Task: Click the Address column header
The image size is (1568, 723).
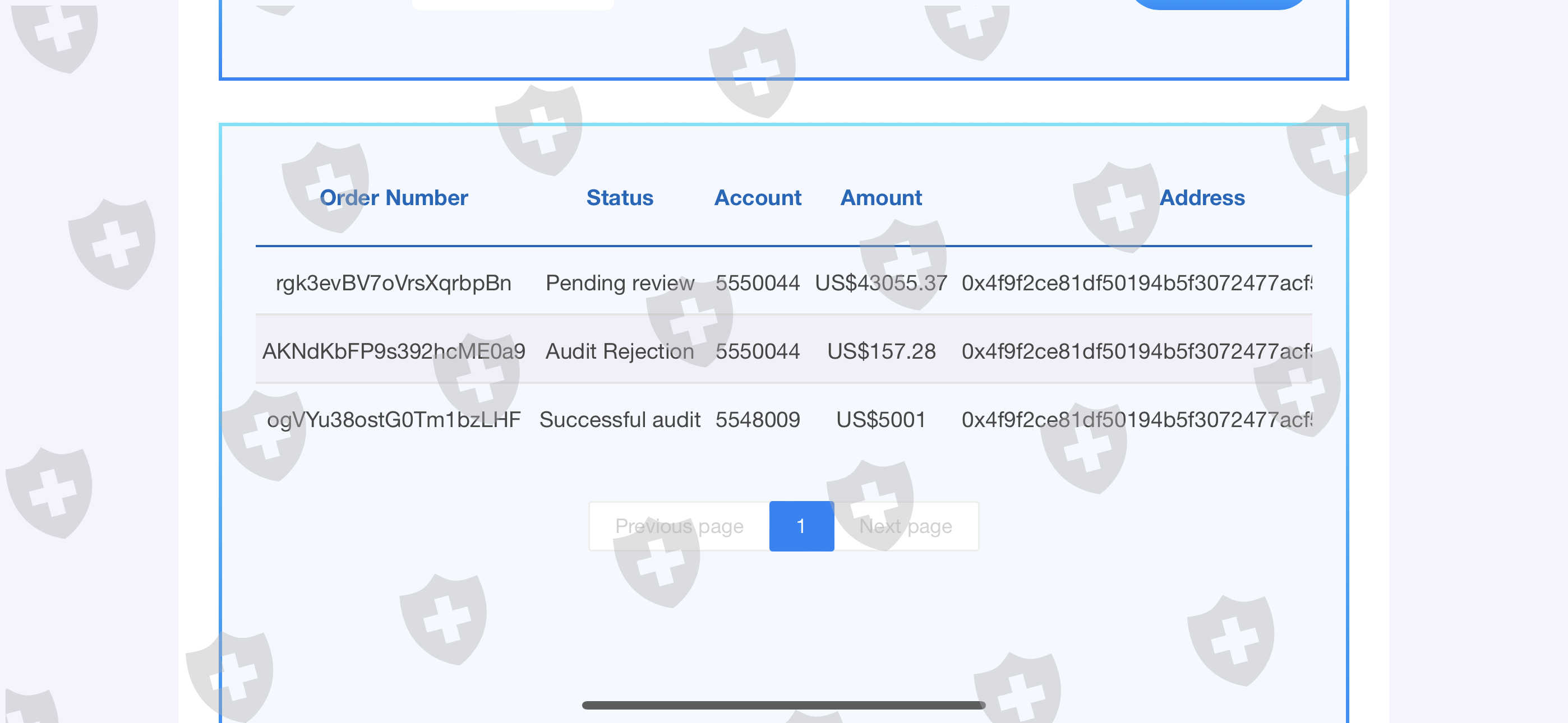Action: [x=1202, y=198]
